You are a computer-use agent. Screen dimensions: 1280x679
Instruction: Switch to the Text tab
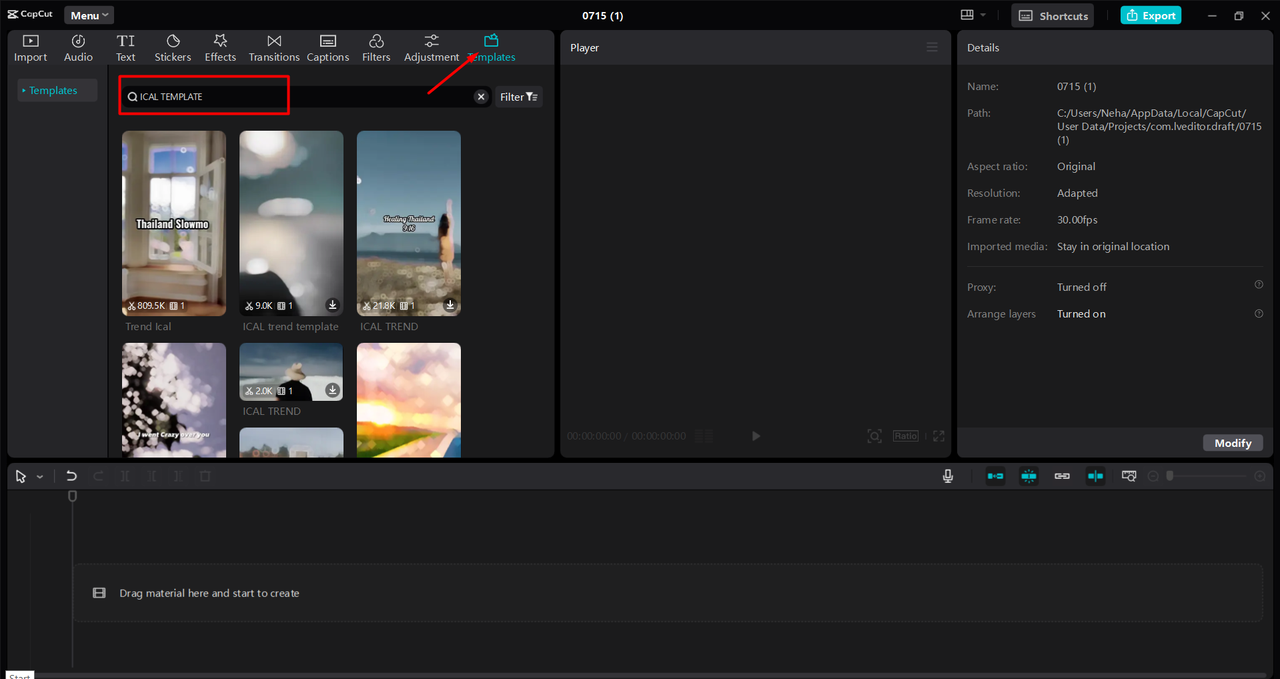[x=125, y=48]
